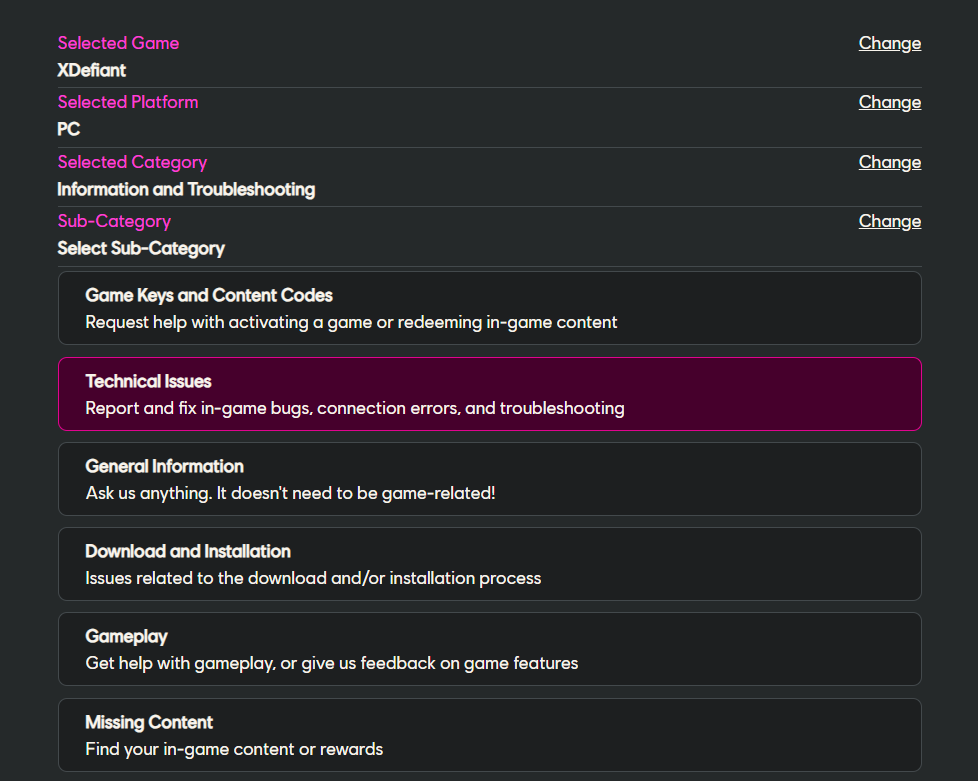Click Change next to Sub-Category
Viewport: 978px width, 781px height.
(x=889, y=221)
